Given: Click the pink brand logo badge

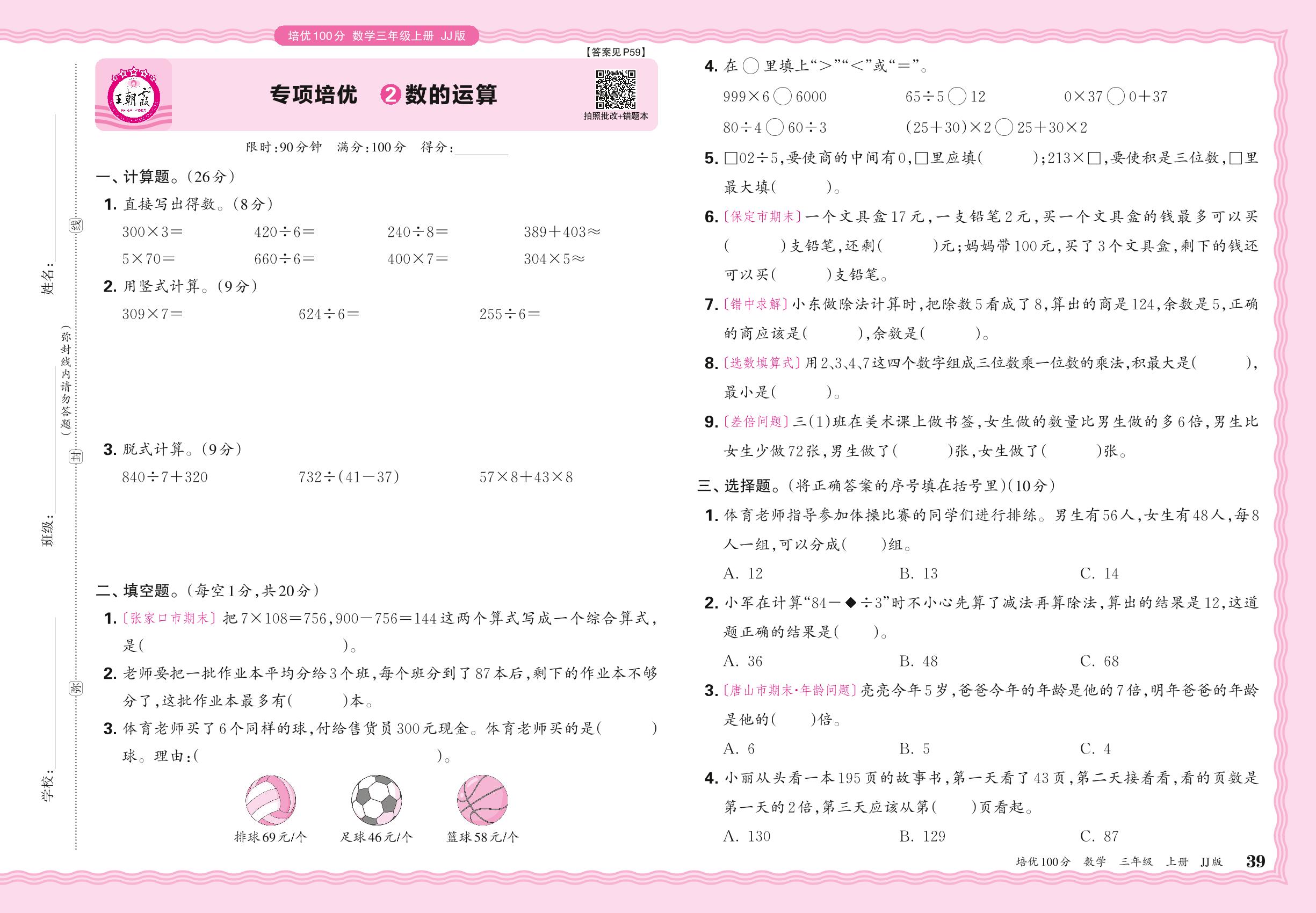Looking at the screenshot, I should pyautogui.click(x=134, y=95).
